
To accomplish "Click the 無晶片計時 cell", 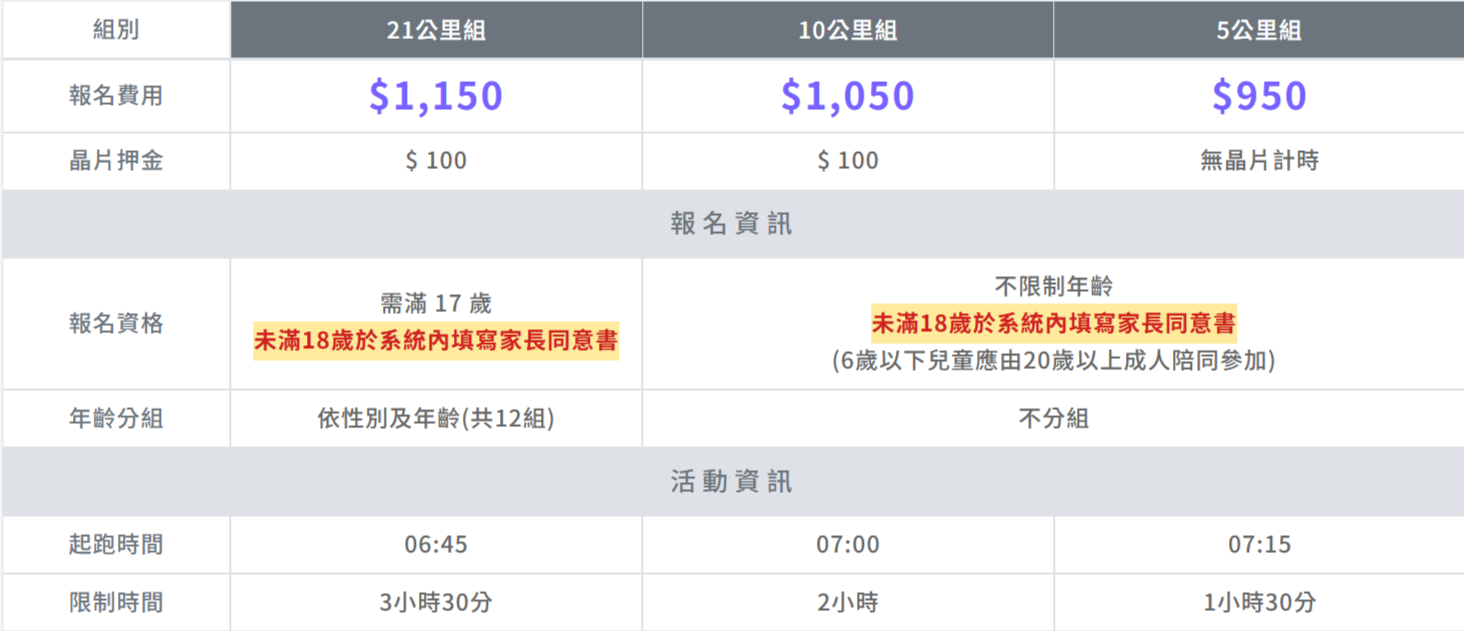I will (x=1259, y=160).
